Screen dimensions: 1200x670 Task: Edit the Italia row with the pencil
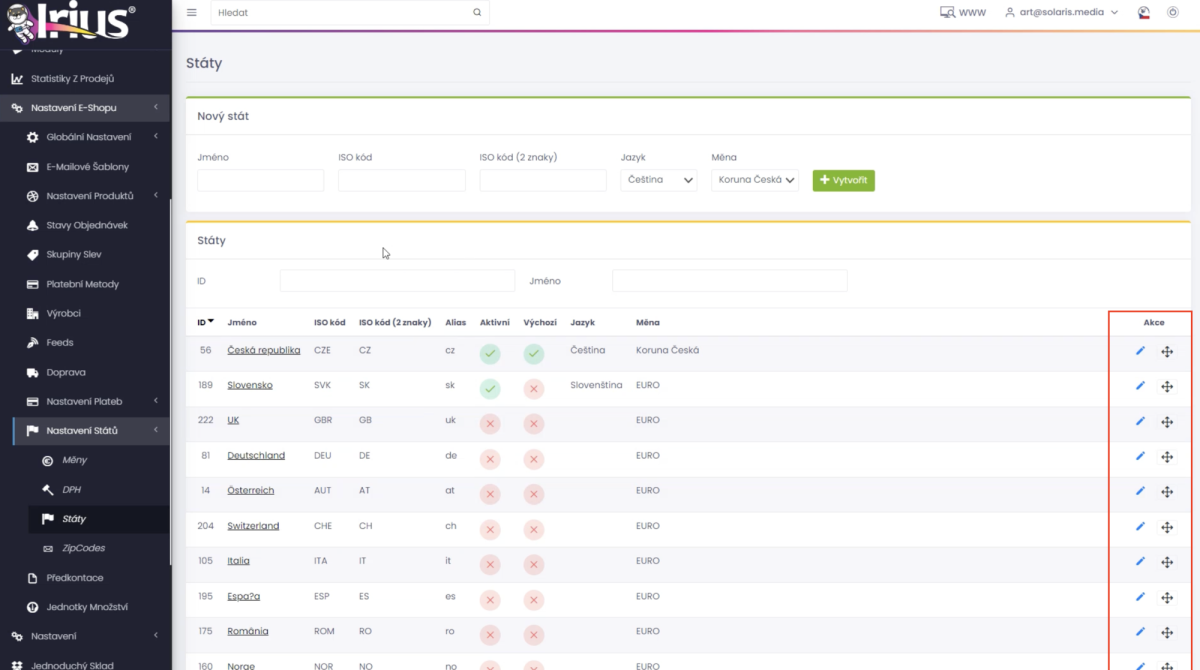click(x=1140, y=561)
